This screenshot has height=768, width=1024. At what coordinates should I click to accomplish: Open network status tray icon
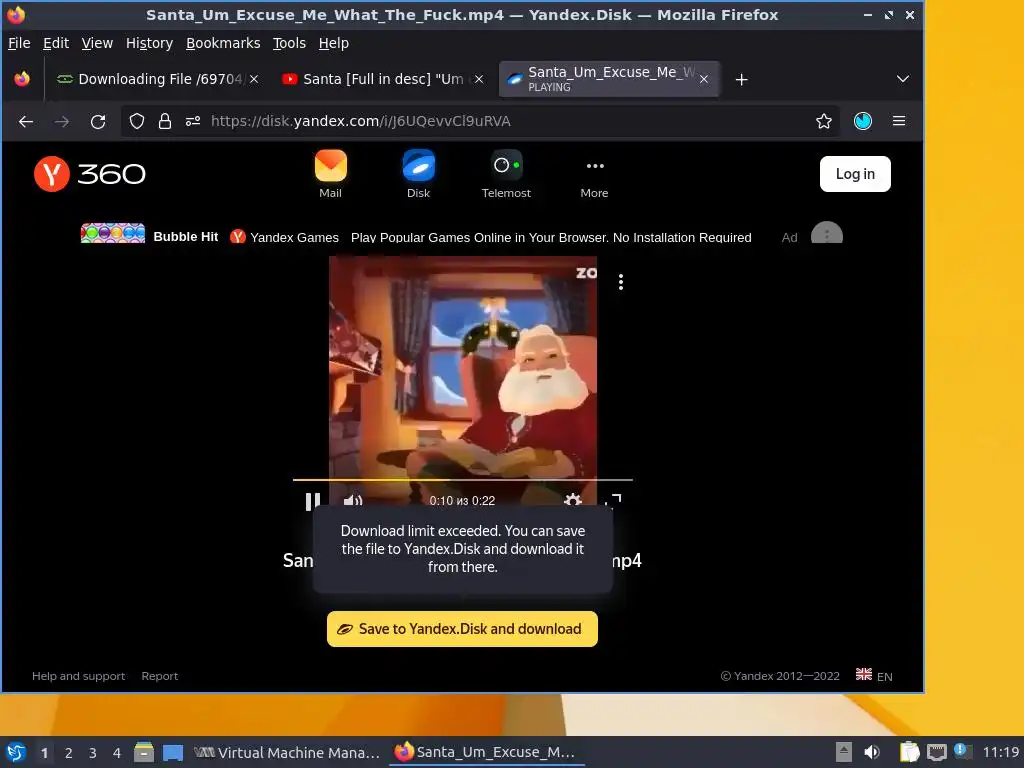936,752
